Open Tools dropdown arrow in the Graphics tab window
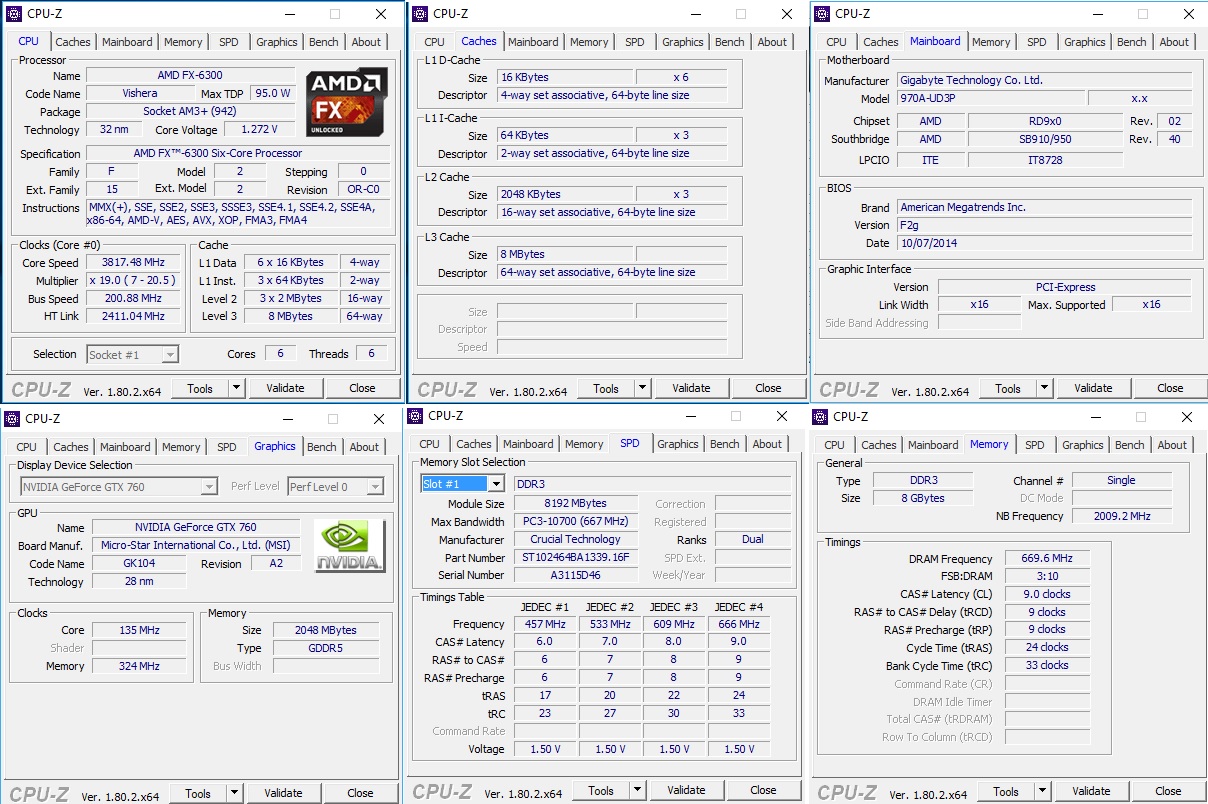This screenshot has height=804, width=1208. click(x=235, y=793)
